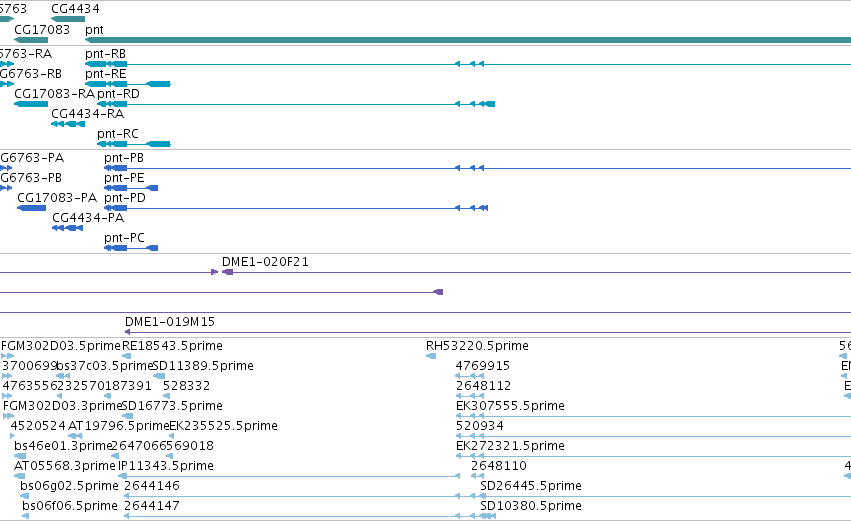Open the pnt-PE protein feature
The image size is (851, 521).
131,188
